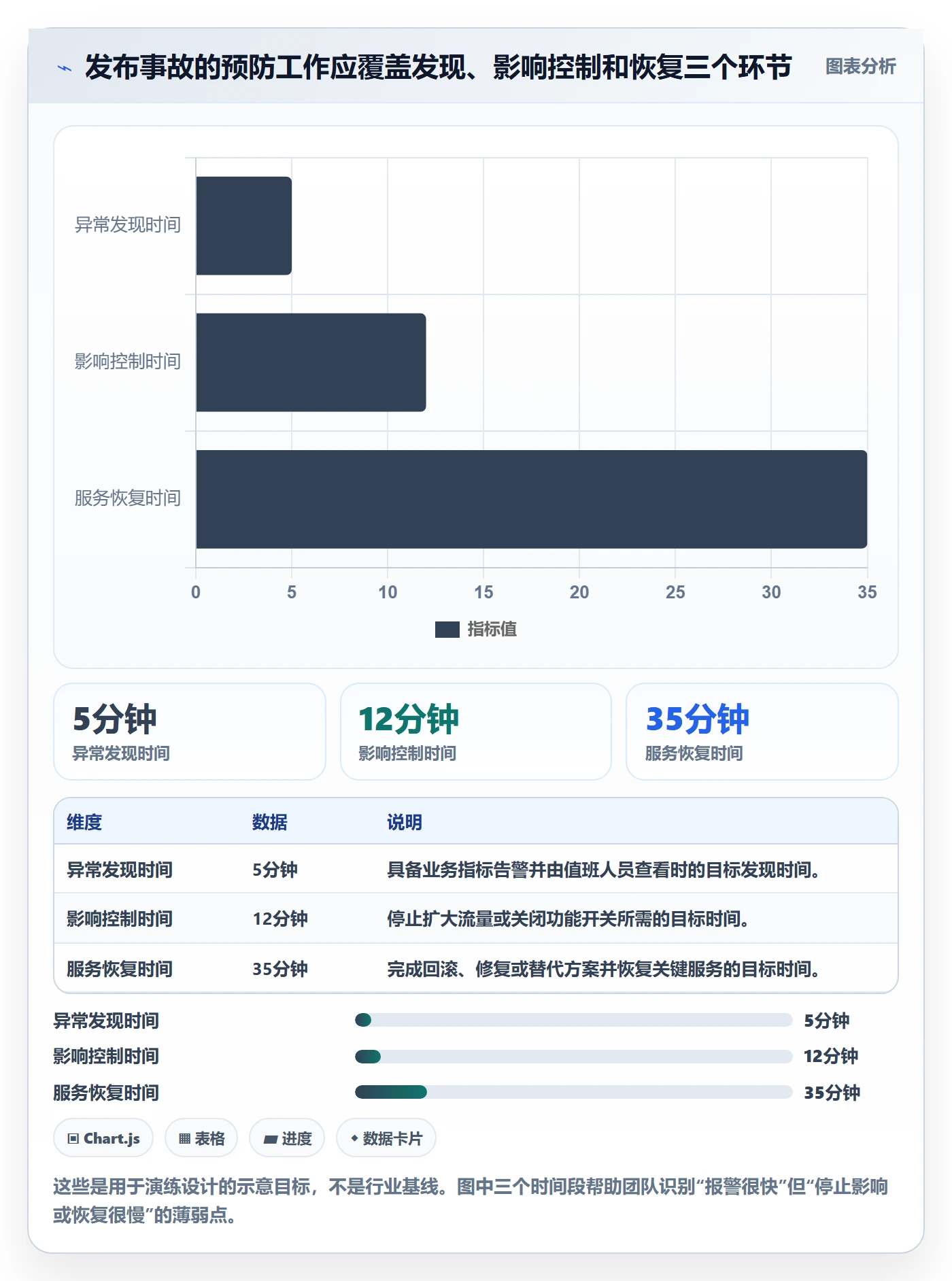Toggle the 指标值 legend color box
Screen dimensions: 952x1281
tap(447, 630)
